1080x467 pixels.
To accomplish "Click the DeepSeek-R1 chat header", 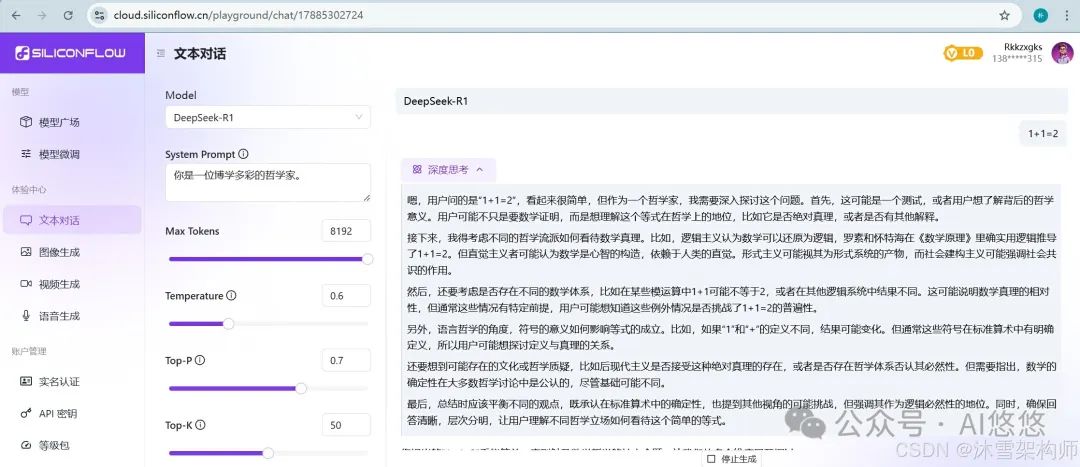I will pos(731,101).
